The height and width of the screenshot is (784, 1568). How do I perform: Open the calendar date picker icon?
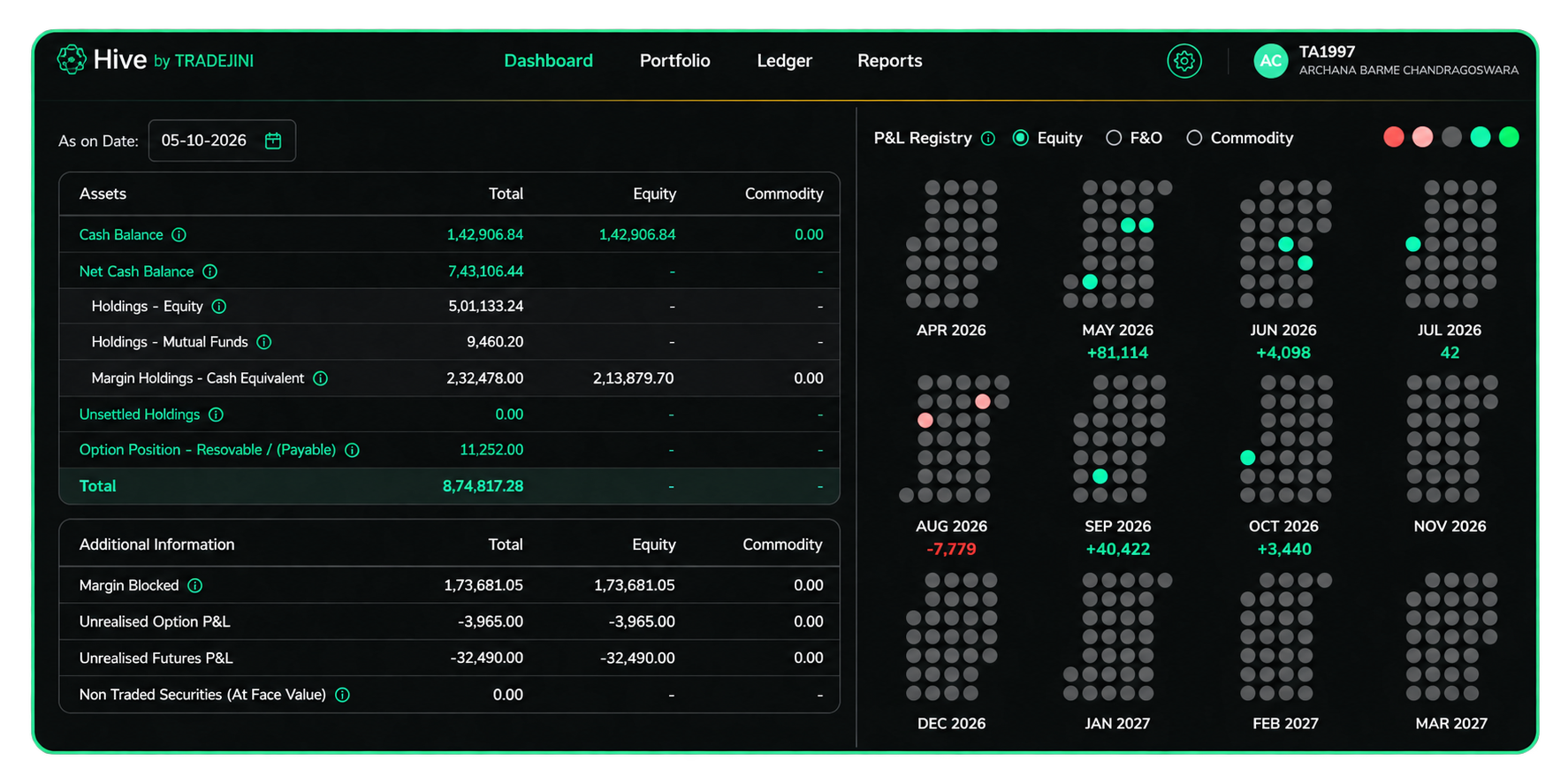coord(273,141)
